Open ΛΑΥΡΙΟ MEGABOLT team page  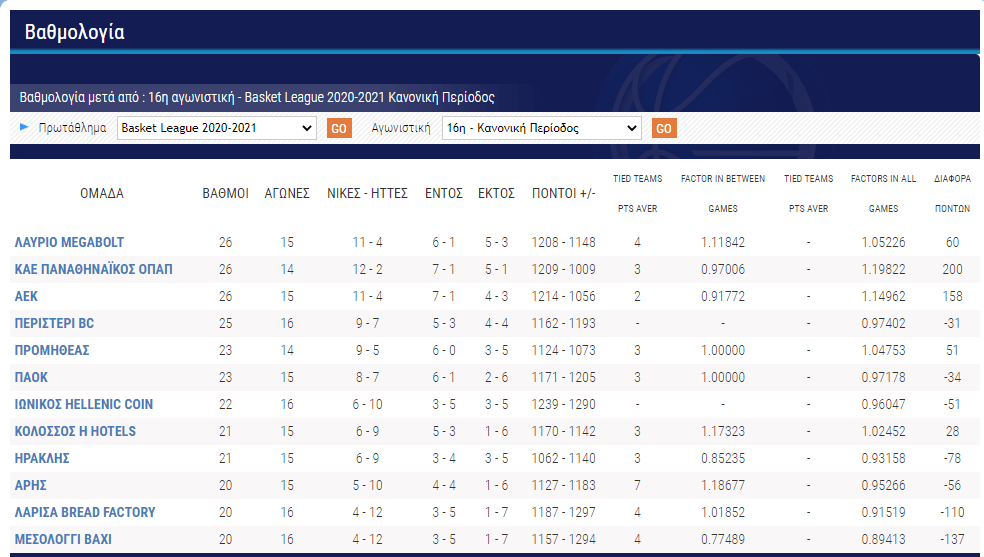[x=70, y=242]
